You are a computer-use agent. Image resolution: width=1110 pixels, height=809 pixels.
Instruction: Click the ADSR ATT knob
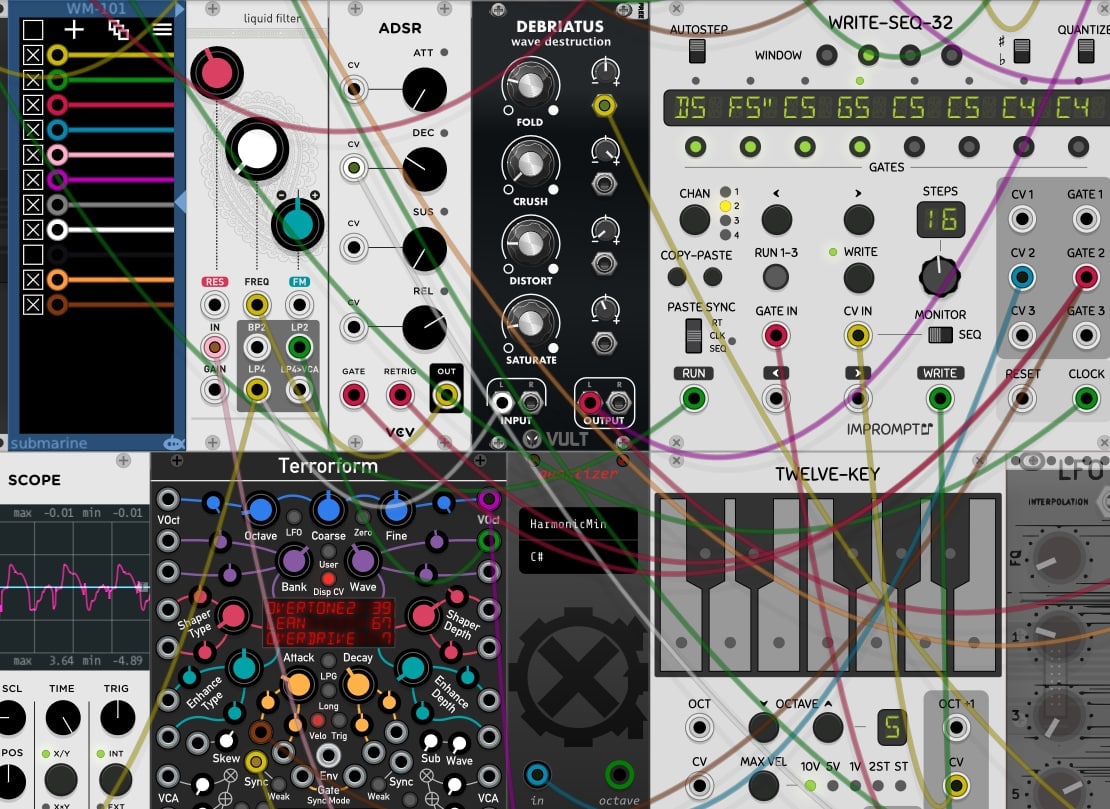(425, 90)
